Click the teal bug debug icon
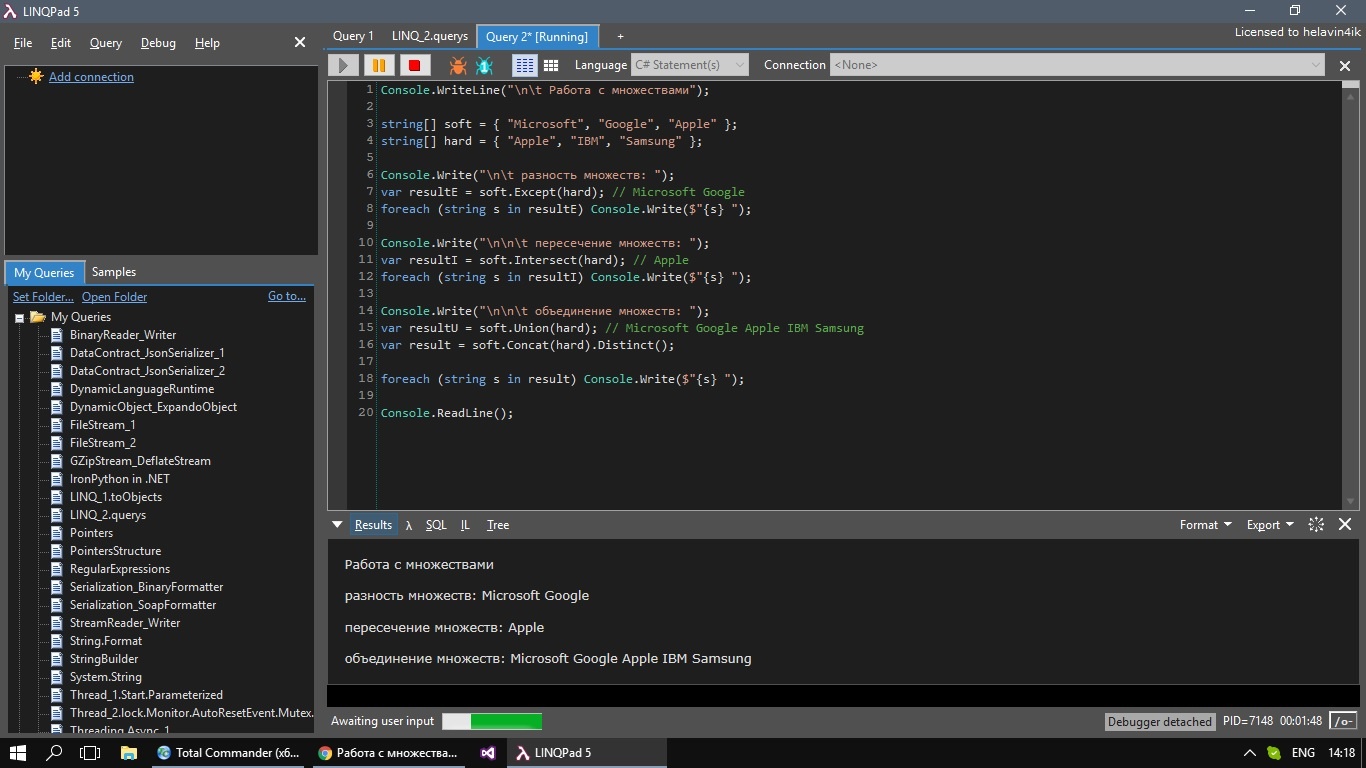The image size is (1366, 768). coord(485,65)
